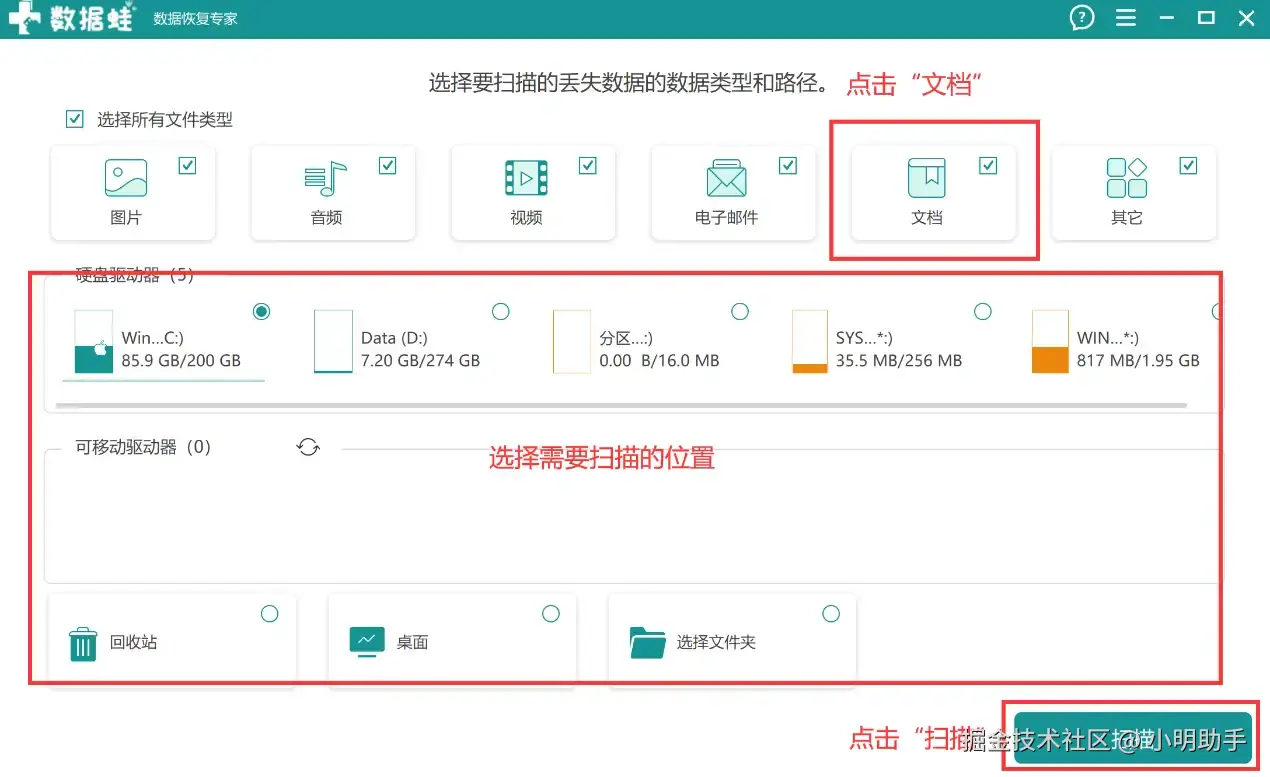Toggle 选择所有文件类型 checkbox
The width and height of the screenshot is (1270, 777).
coord(74,119)
